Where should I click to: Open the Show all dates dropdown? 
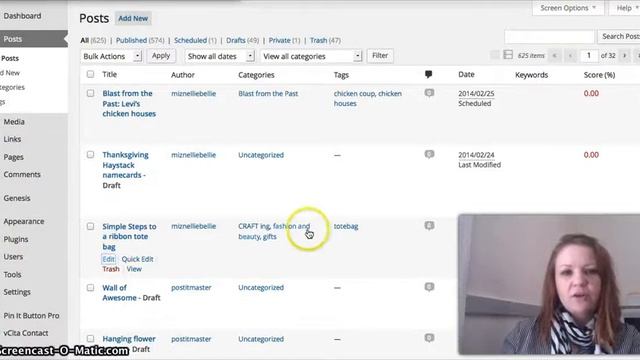pyautogui.click(x=220, y=56)
